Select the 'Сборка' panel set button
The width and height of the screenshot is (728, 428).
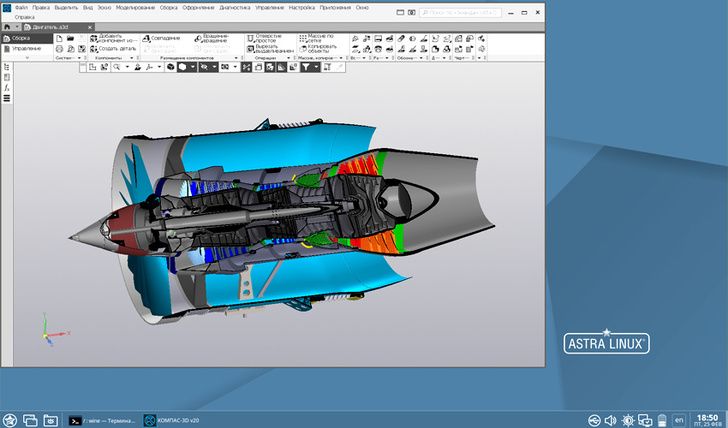(x=22, y=38)
